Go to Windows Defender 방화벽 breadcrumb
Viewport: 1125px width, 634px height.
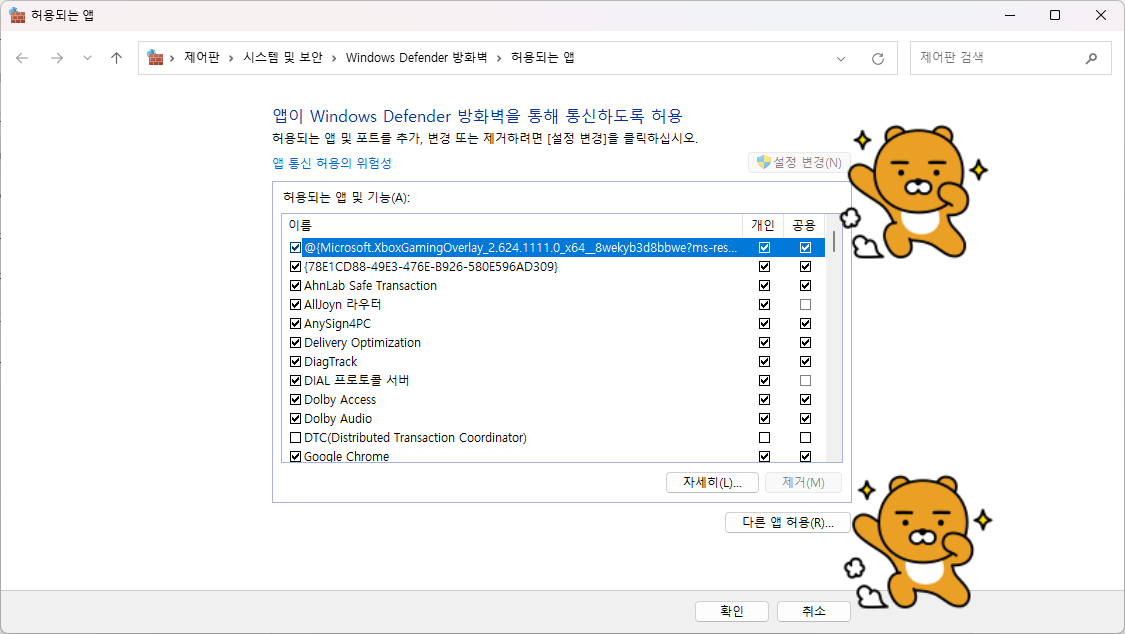(416, 57)
